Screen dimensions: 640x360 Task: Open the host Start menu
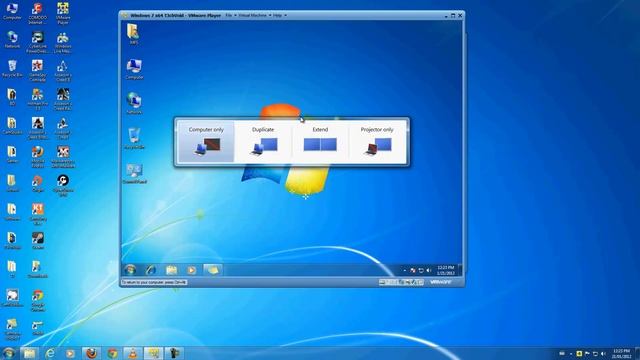pos(8,353)
